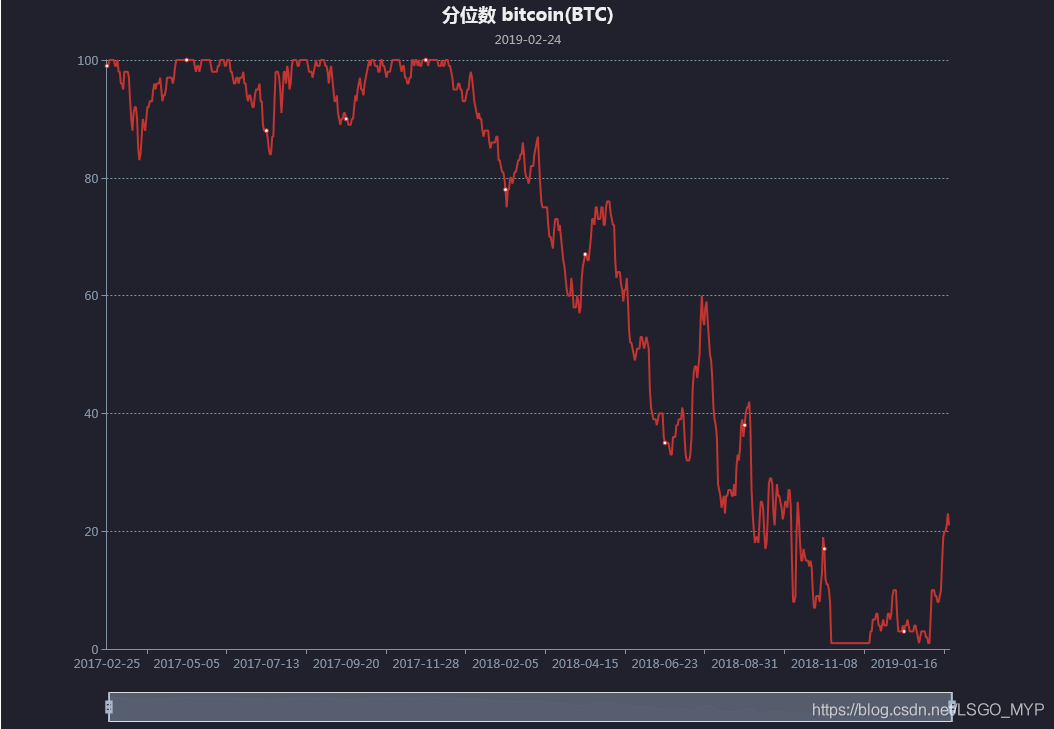This screenshot has height=729, width=1054.
Task: Click the white data point above 2018-06-23
Action: 665,443
